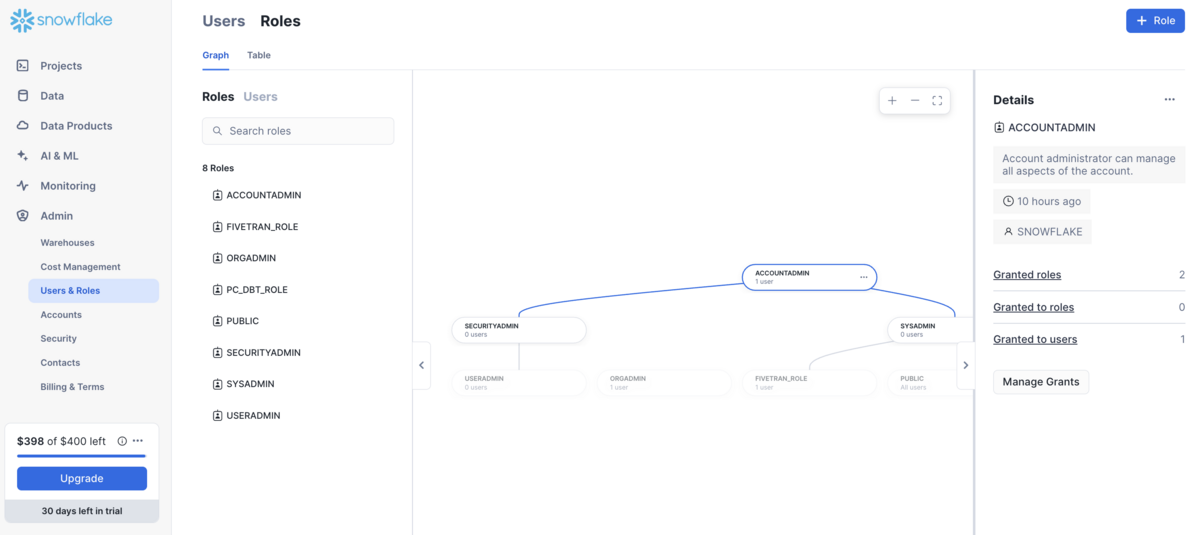Click the 8 Roles count label
The width and height of the screenshot is (1200, 535).
tap(218, 168)
